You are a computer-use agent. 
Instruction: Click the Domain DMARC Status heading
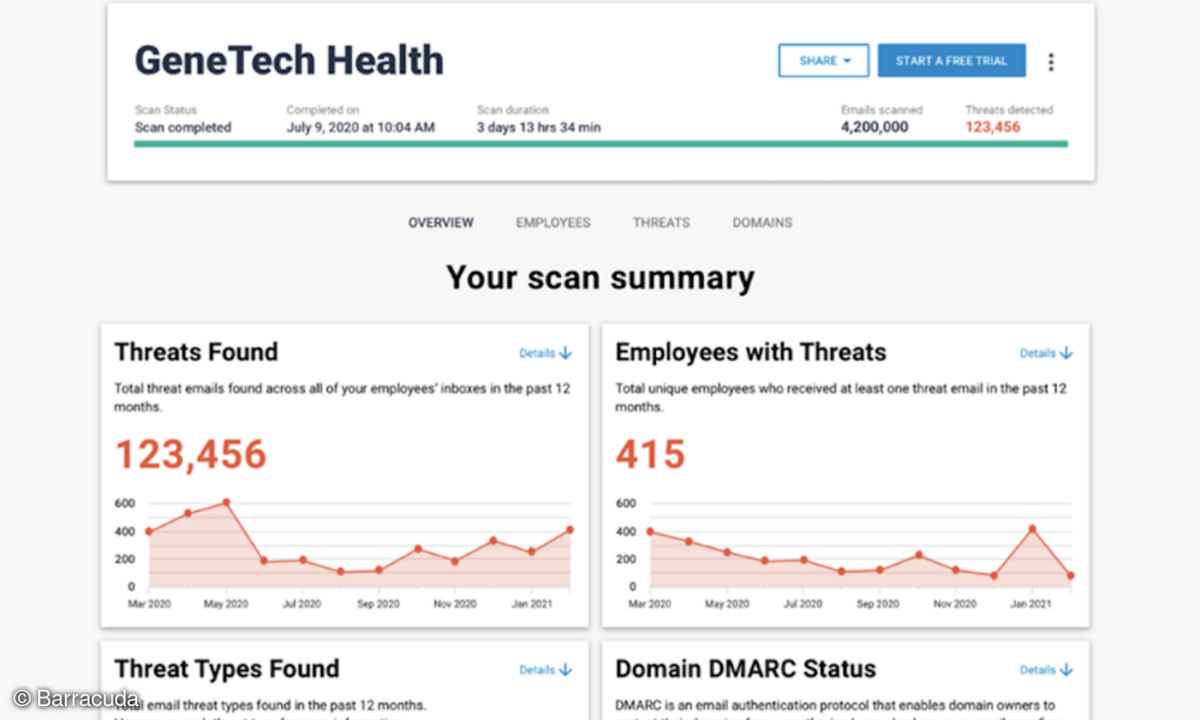click(746, 669)
